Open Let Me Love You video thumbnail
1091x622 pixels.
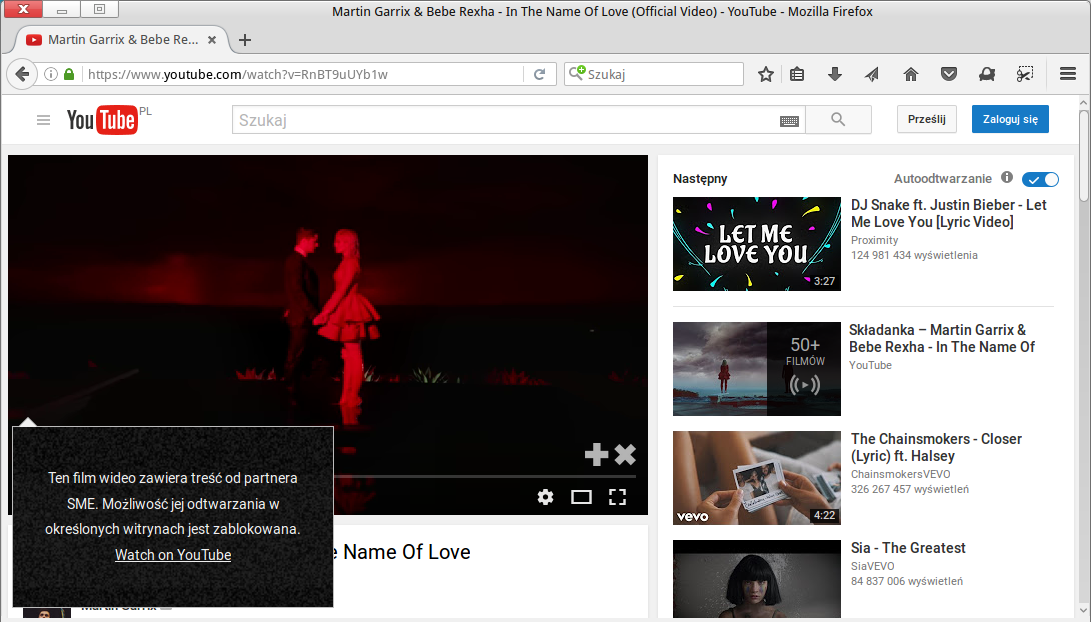(757, 244)
